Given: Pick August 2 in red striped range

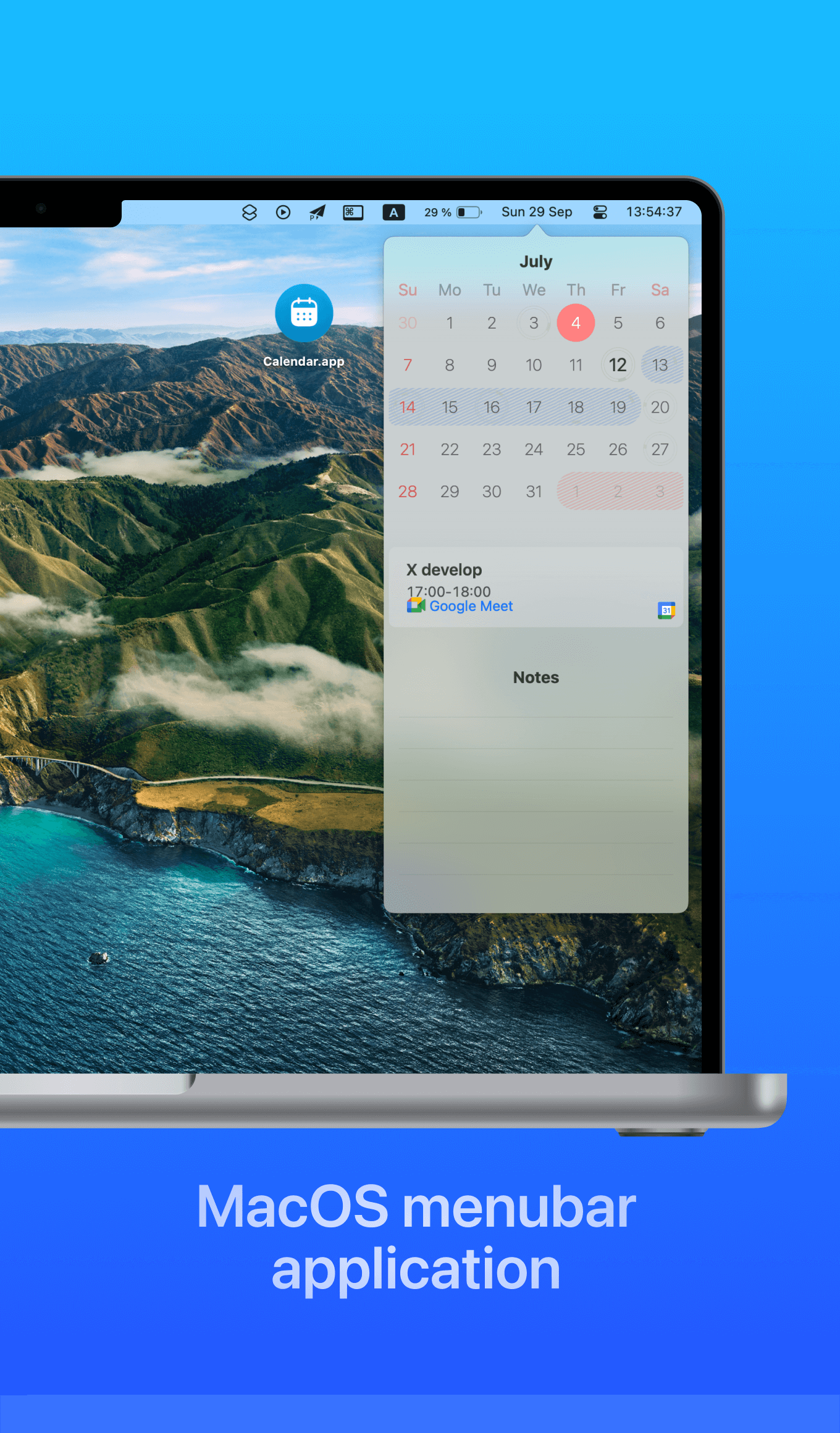Looking at the screenshot, I should pyautogui.click(x=618, y=492).
